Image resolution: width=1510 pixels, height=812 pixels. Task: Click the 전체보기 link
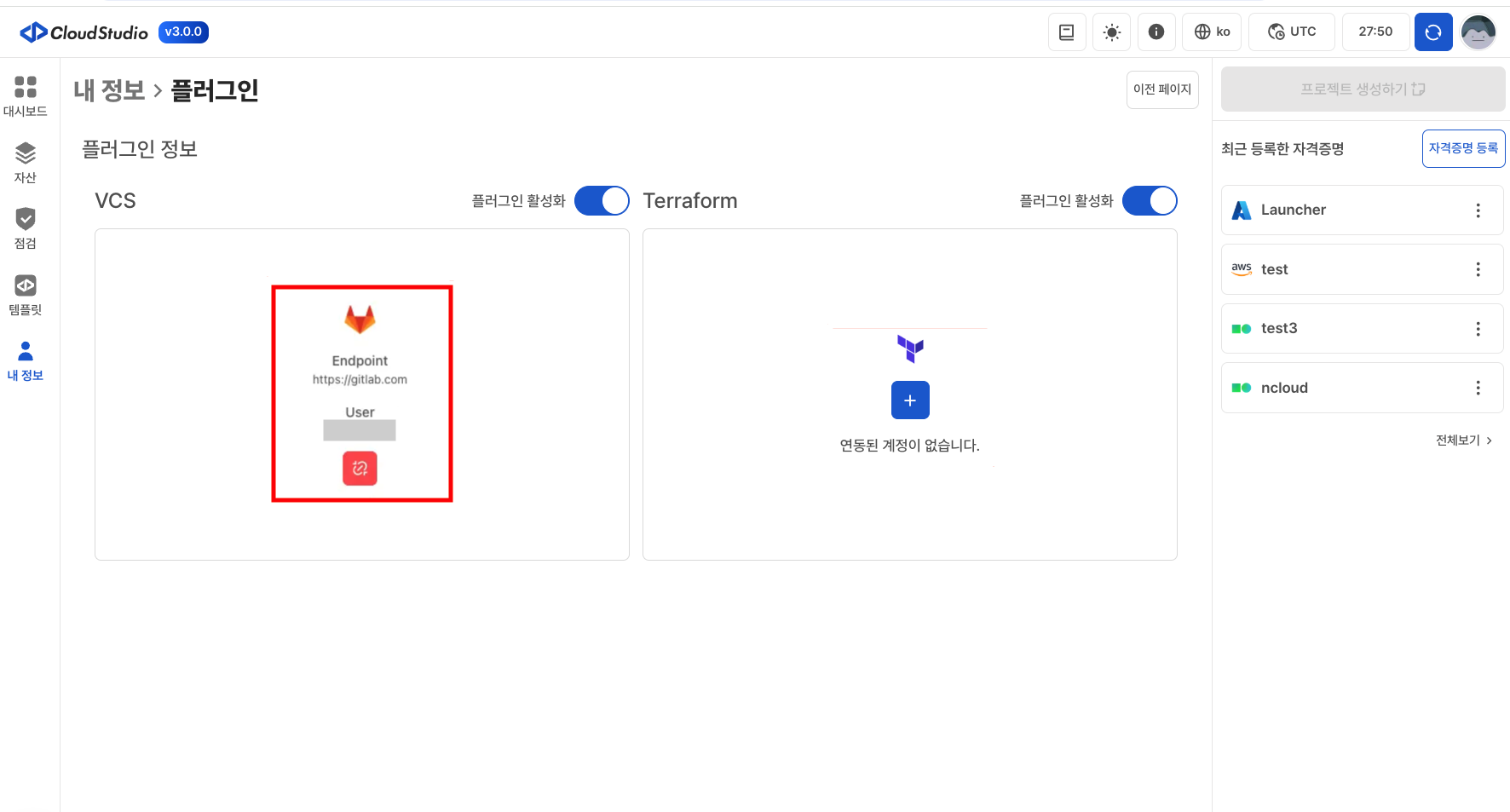1462,441
